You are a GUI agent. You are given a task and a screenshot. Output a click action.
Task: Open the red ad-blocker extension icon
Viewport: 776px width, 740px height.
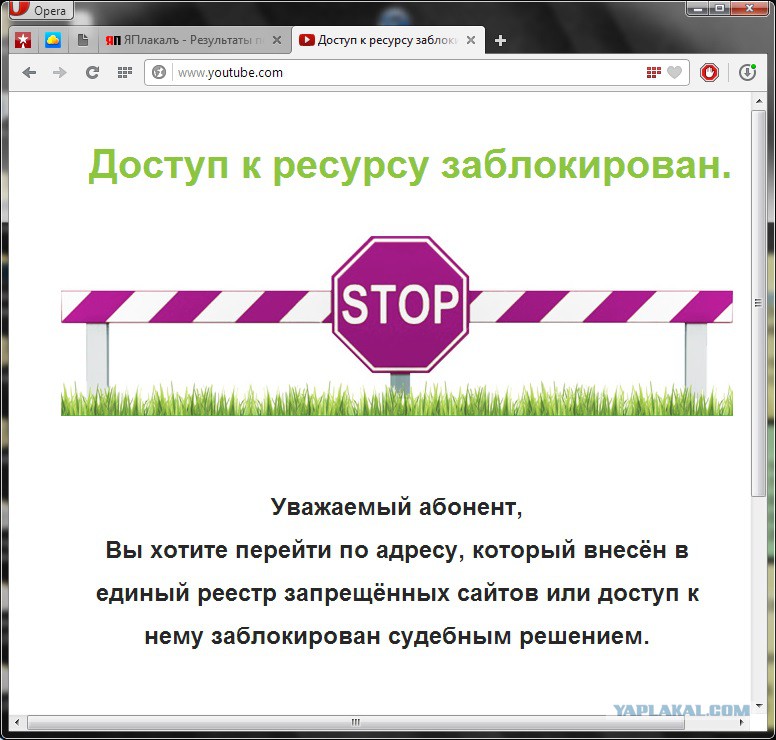click(x=709, y=73)
